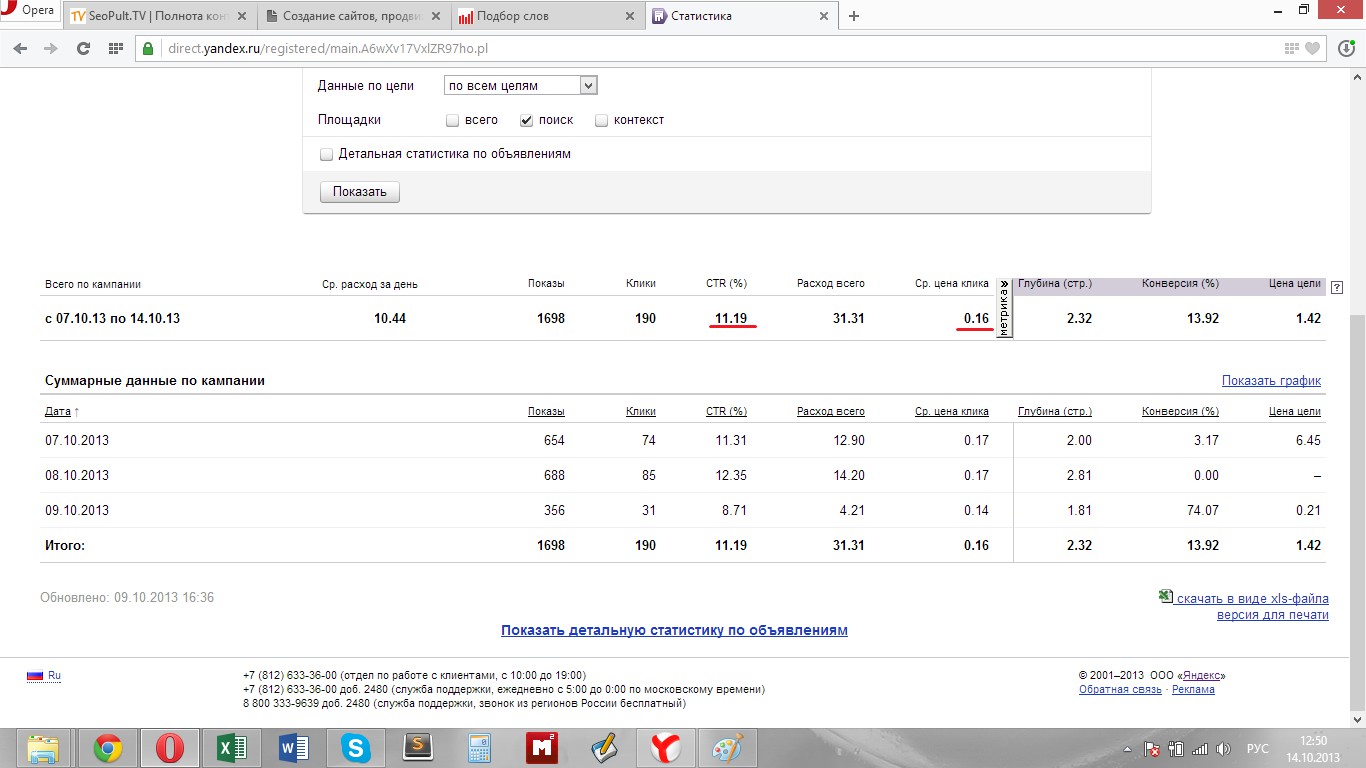
Task: Select the 08.10.2013 date cell
Action: click(77, 475)
